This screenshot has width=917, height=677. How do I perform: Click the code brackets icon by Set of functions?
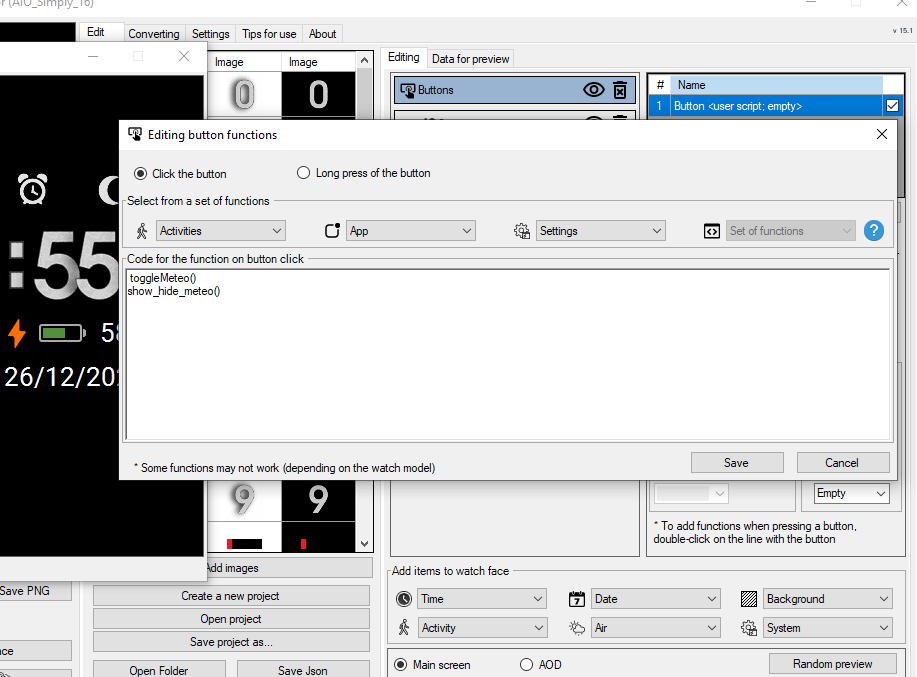pyautogui.click(x=712, y=232)
